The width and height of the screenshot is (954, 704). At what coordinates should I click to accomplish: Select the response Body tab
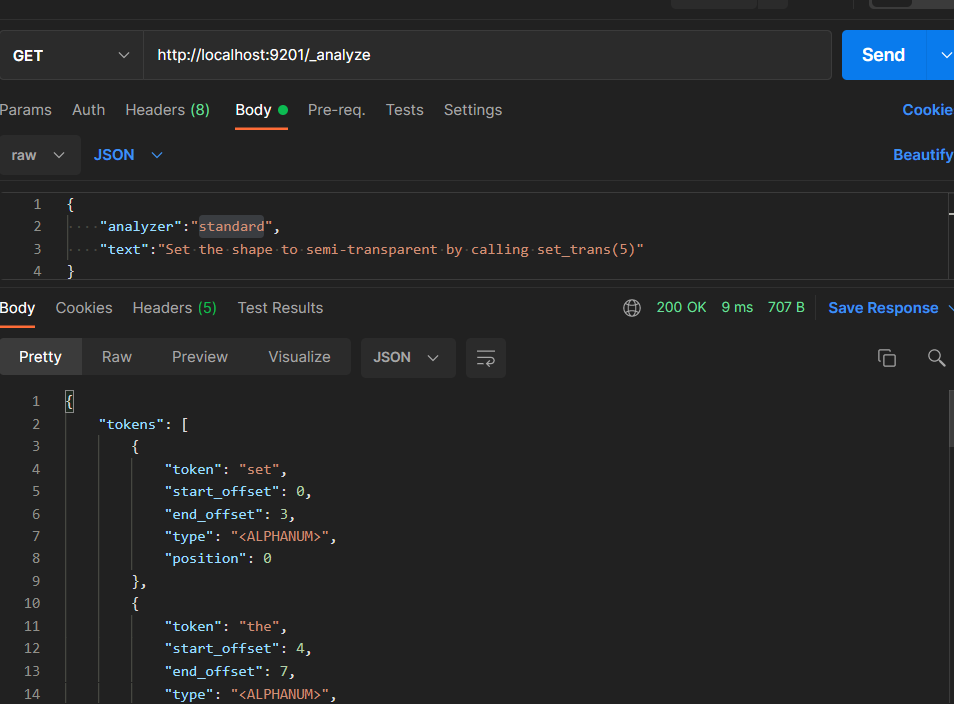click(x=18, y=308)
